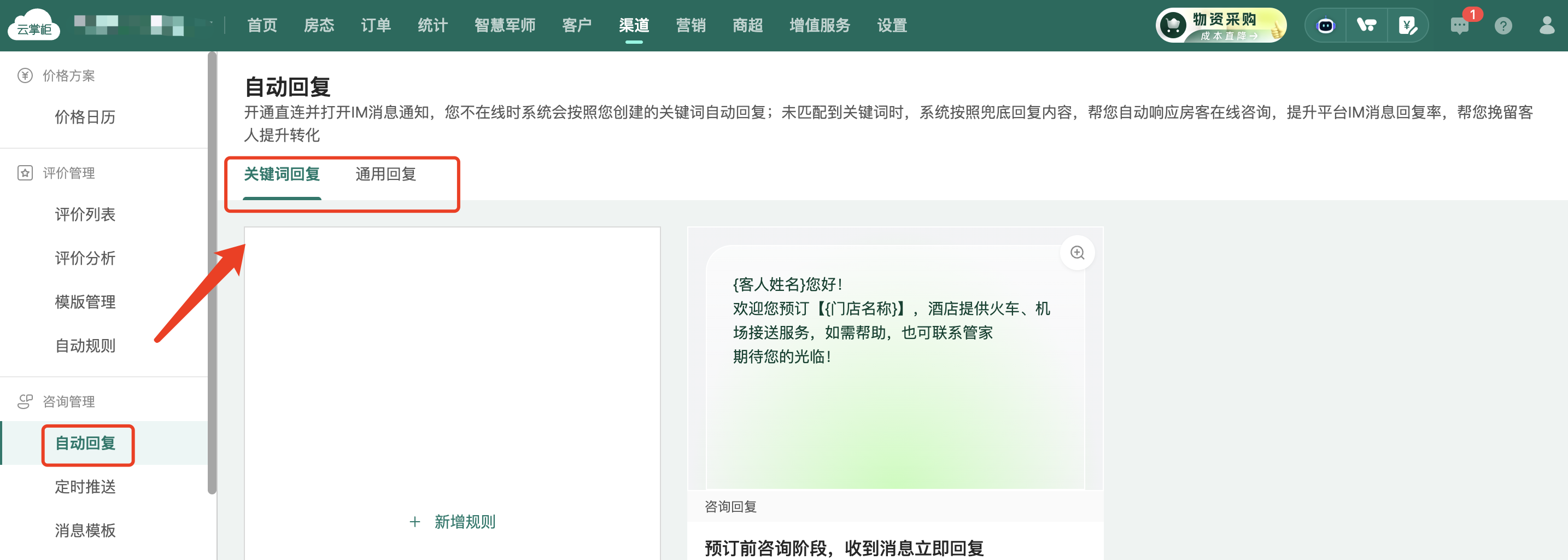Open the 物资采购 promotion banner
The height and width of the screenshot is (560, 1568).
click(1221, 26)
